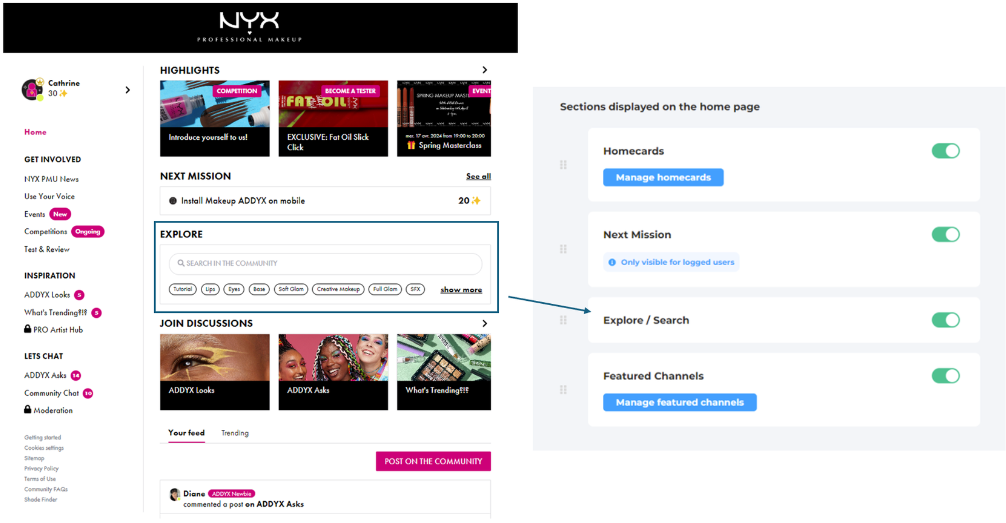Expand Join Discussions with the arrow

(485, 323)
